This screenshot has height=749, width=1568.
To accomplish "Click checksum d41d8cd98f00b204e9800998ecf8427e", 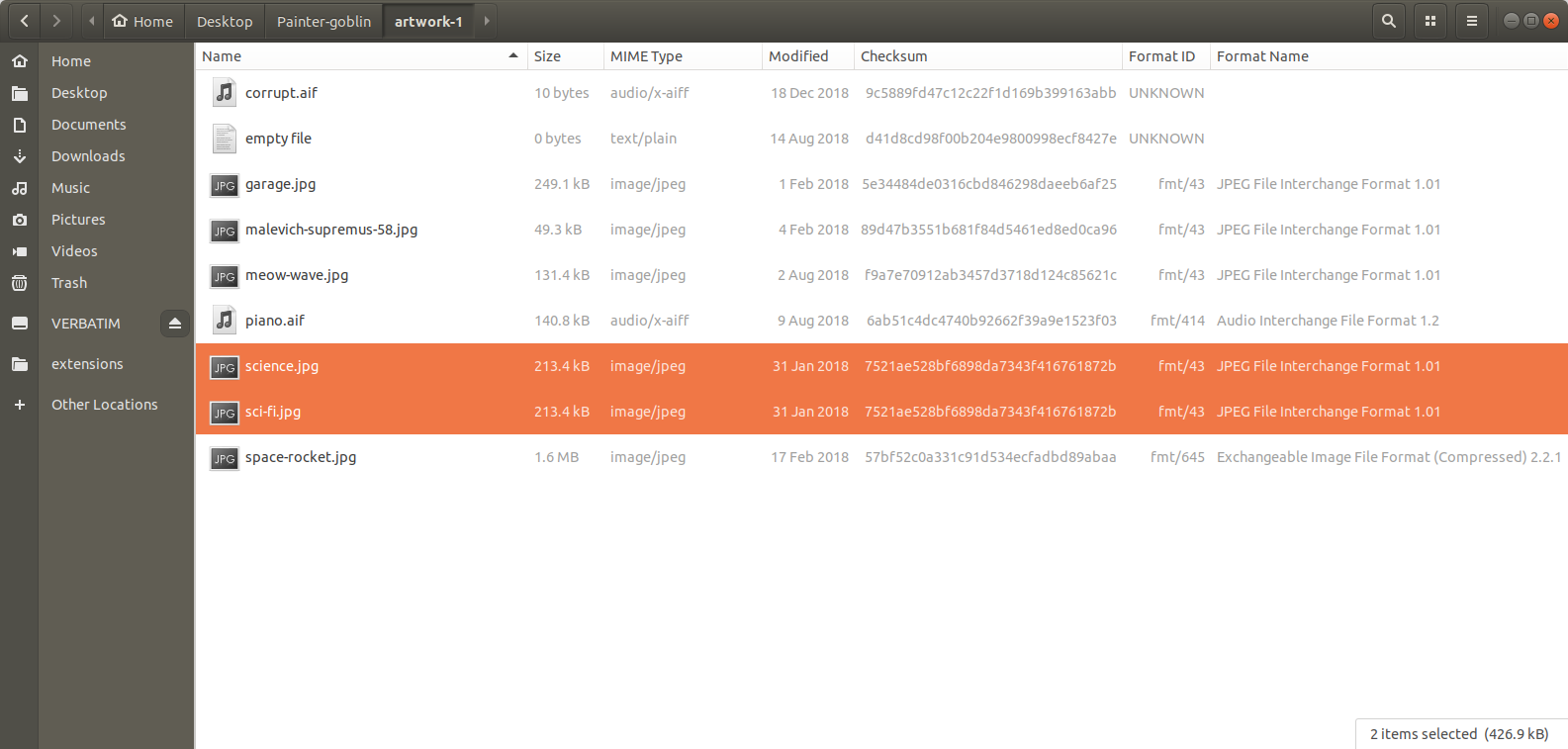I will pyautogui.click(x=991, y=139).
